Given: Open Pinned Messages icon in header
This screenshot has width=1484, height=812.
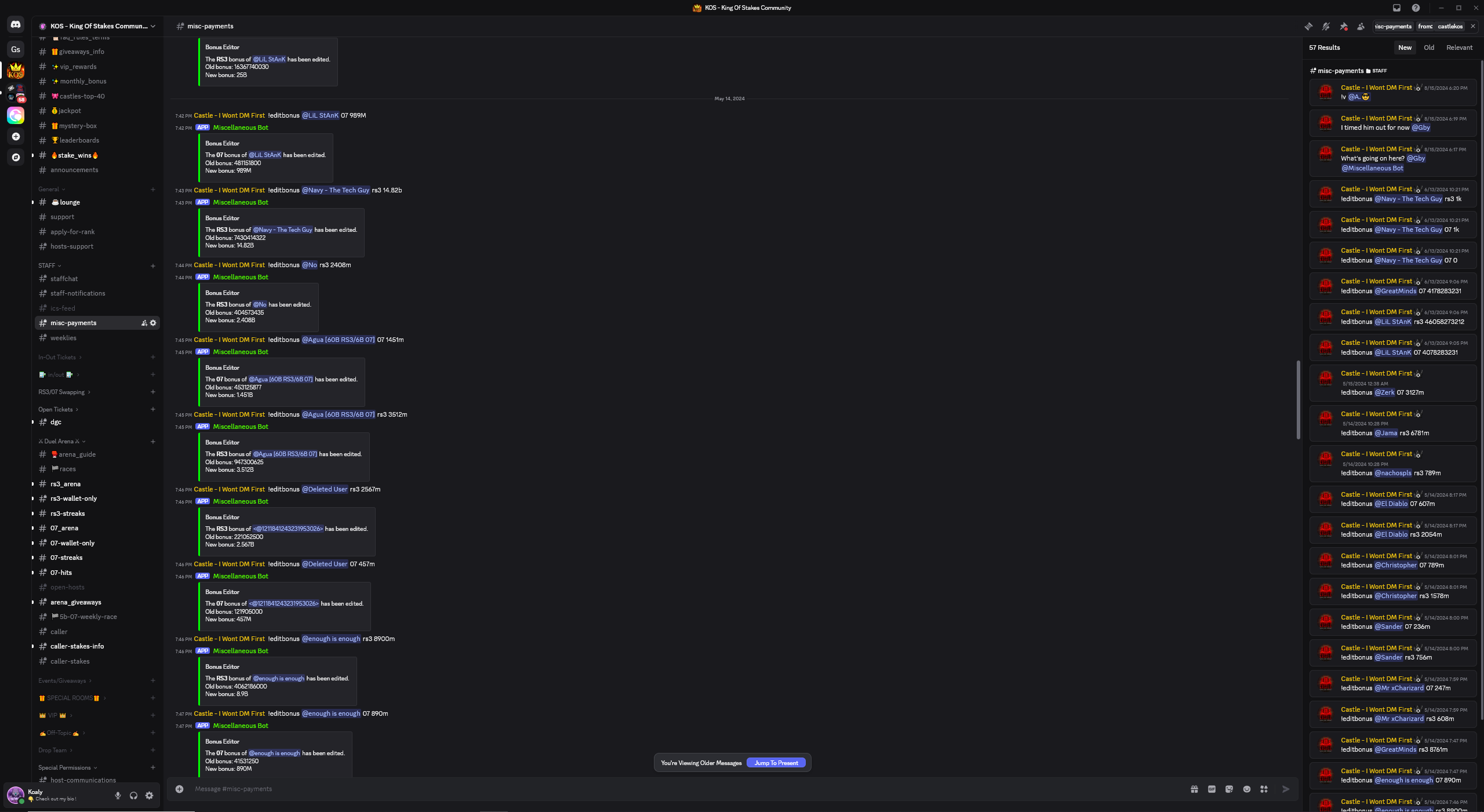Looking at the screenshot, I should tap(1344, 26).
